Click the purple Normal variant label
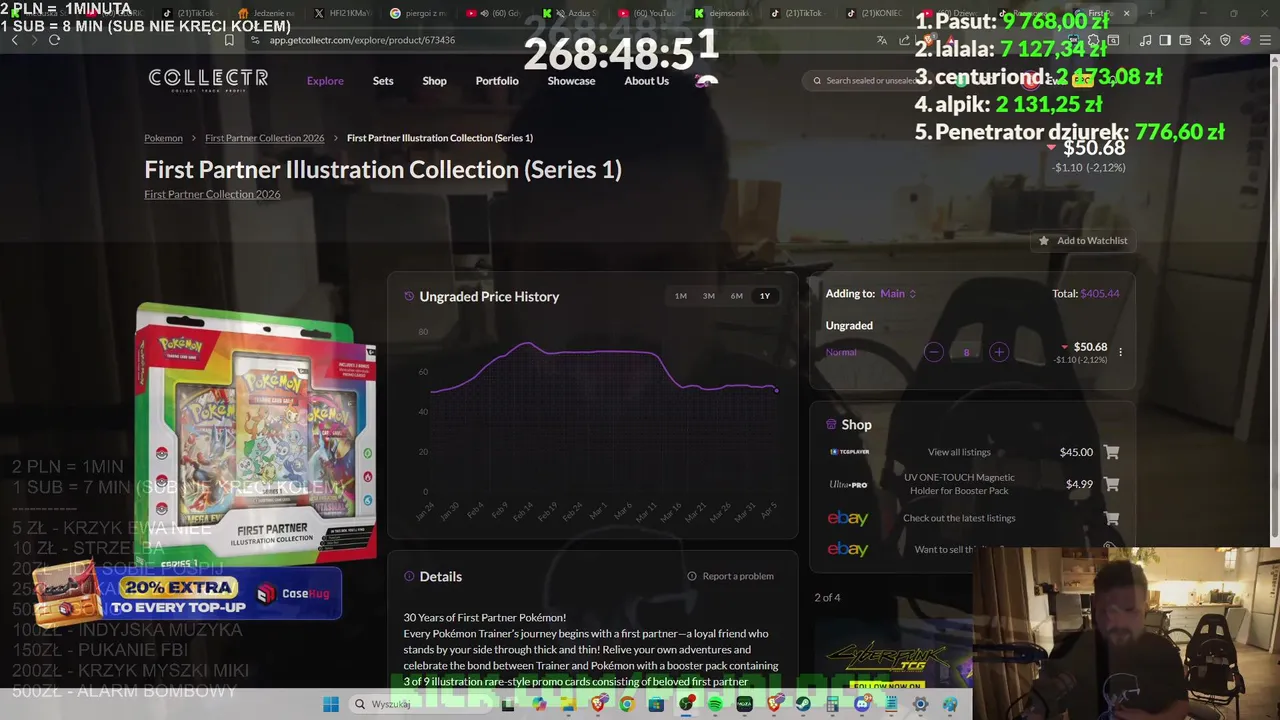Image resolution: width=1280 pixels, height=720 pixels. 841,352
